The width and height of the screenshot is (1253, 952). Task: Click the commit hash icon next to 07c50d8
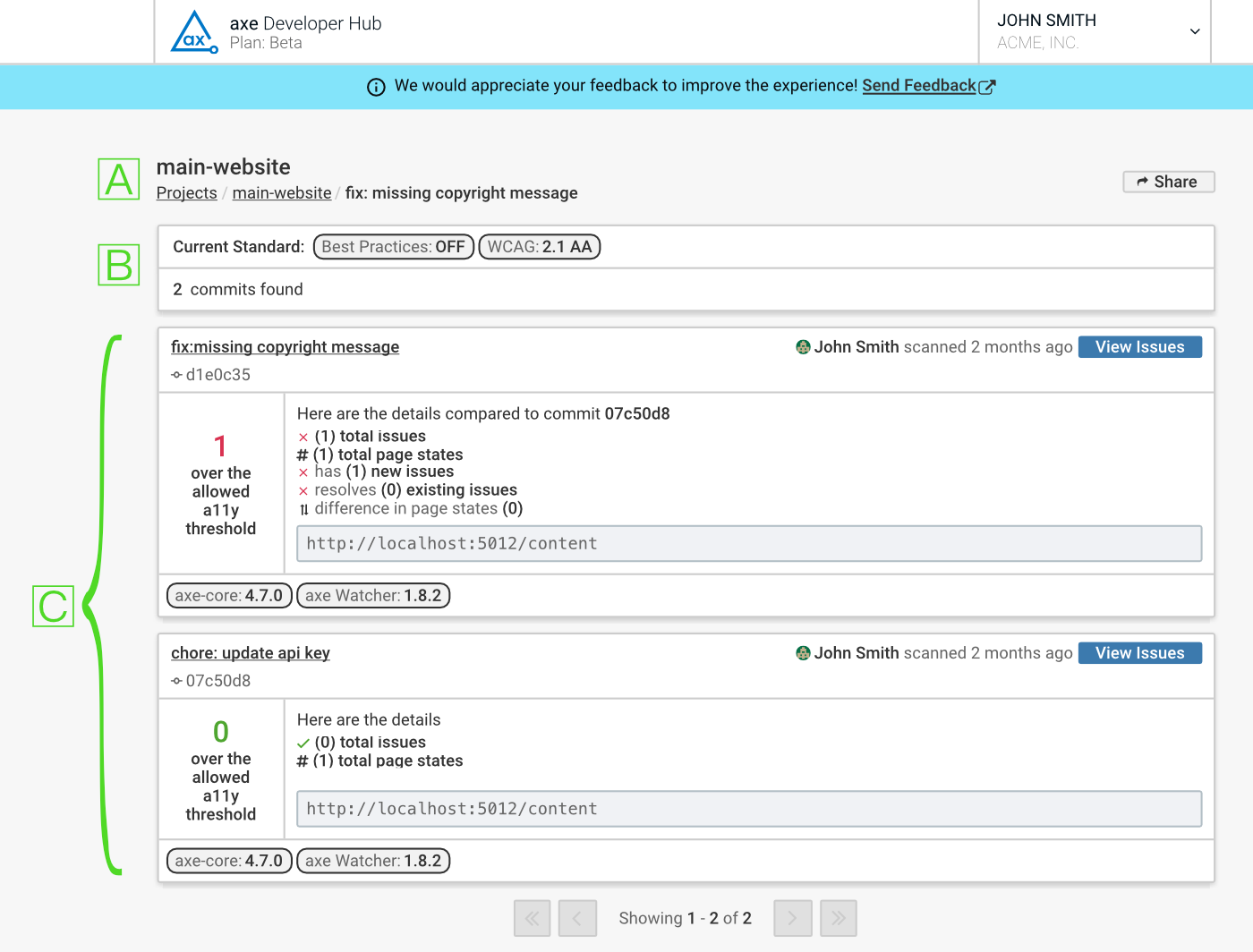175,681
